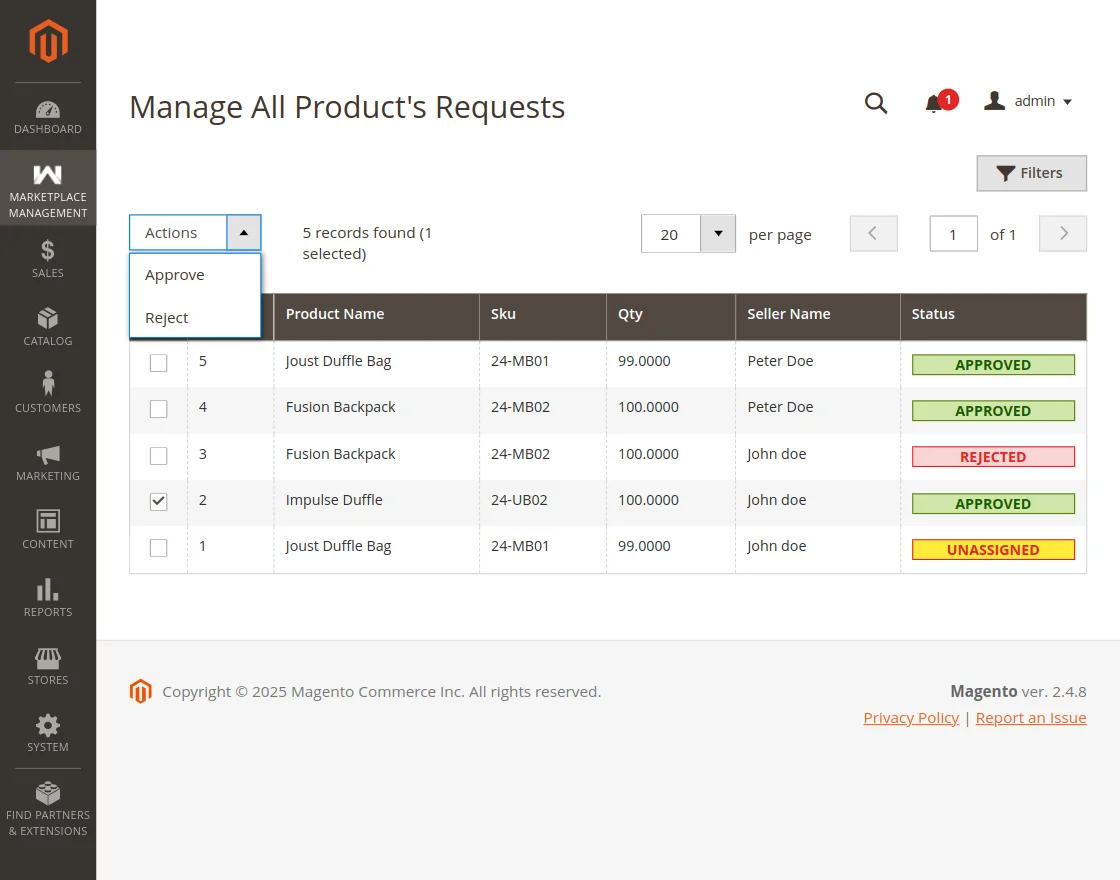The width and height of the screenshot is (1120, 880).
Task: Click the REJECTED status badge
Action: 993,456
